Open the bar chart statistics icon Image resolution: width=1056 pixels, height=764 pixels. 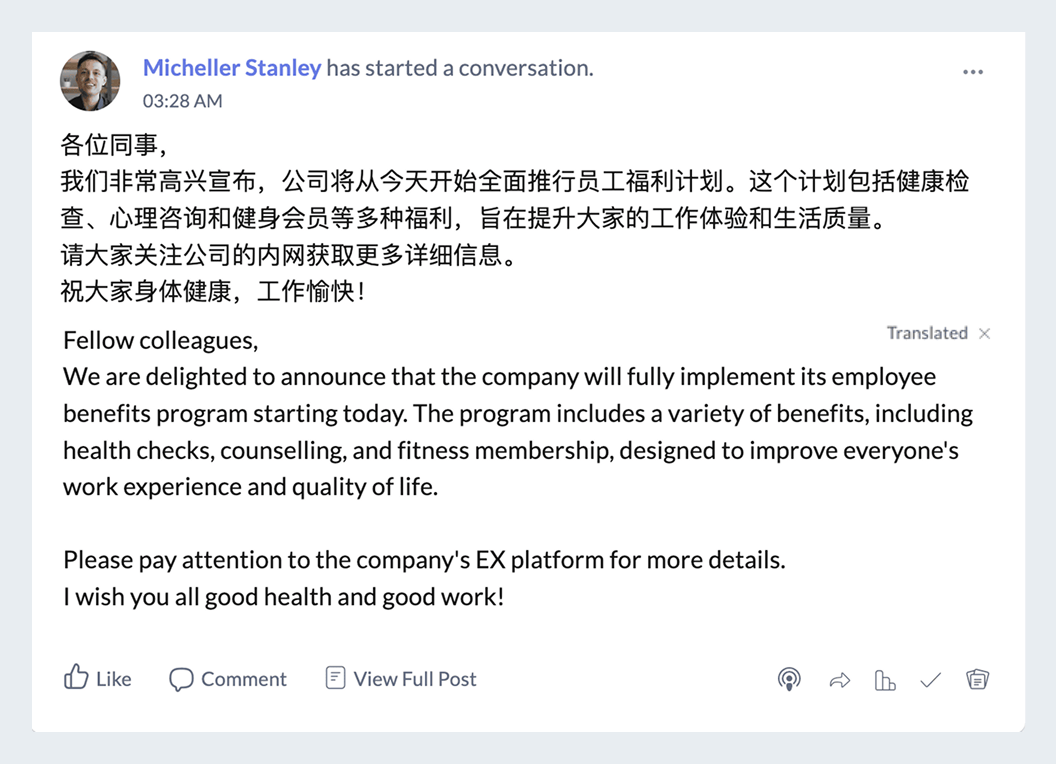click(x=885, y=681)
